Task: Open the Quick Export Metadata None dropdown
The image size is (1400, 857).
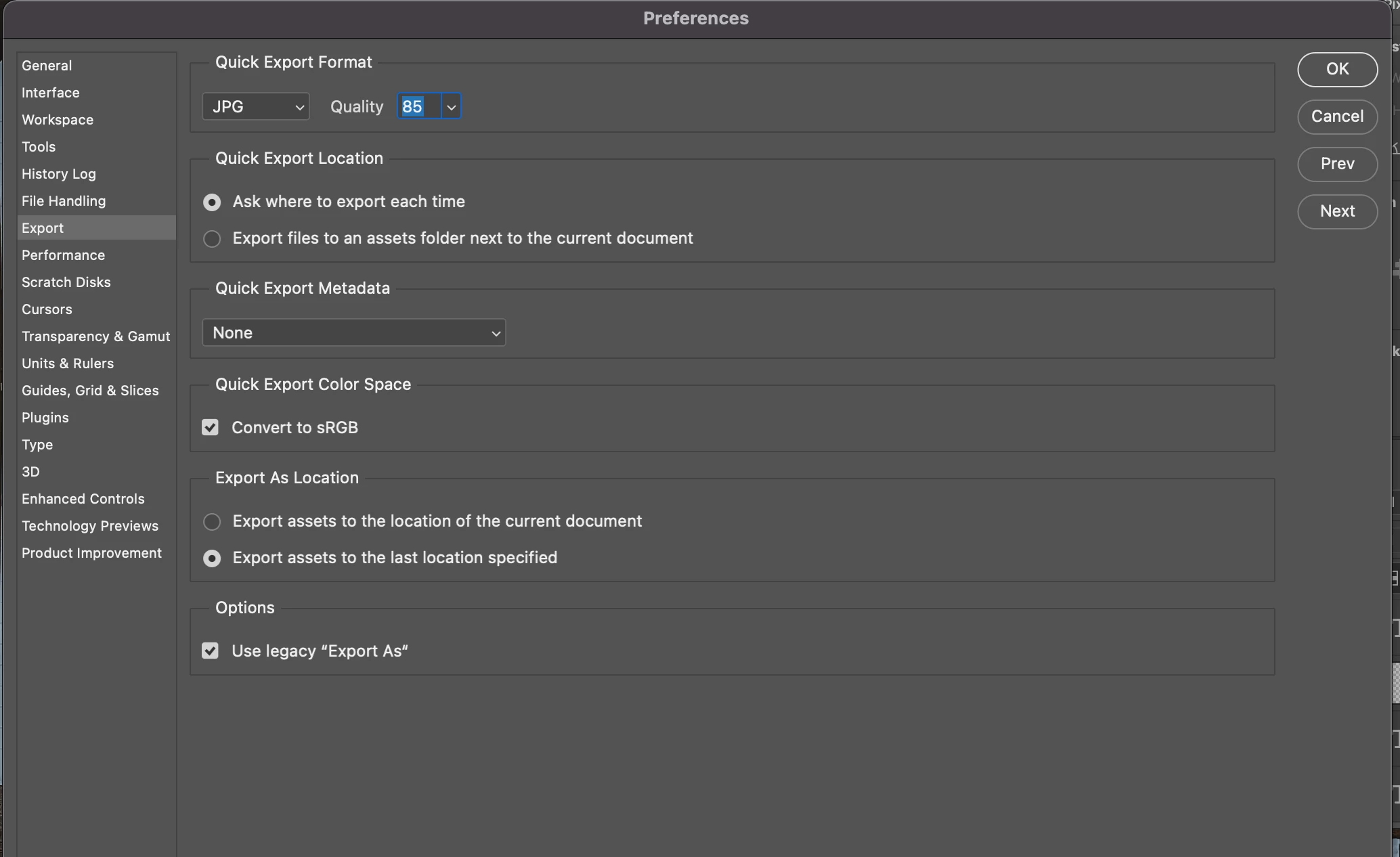Action: [x=353, y=333]
